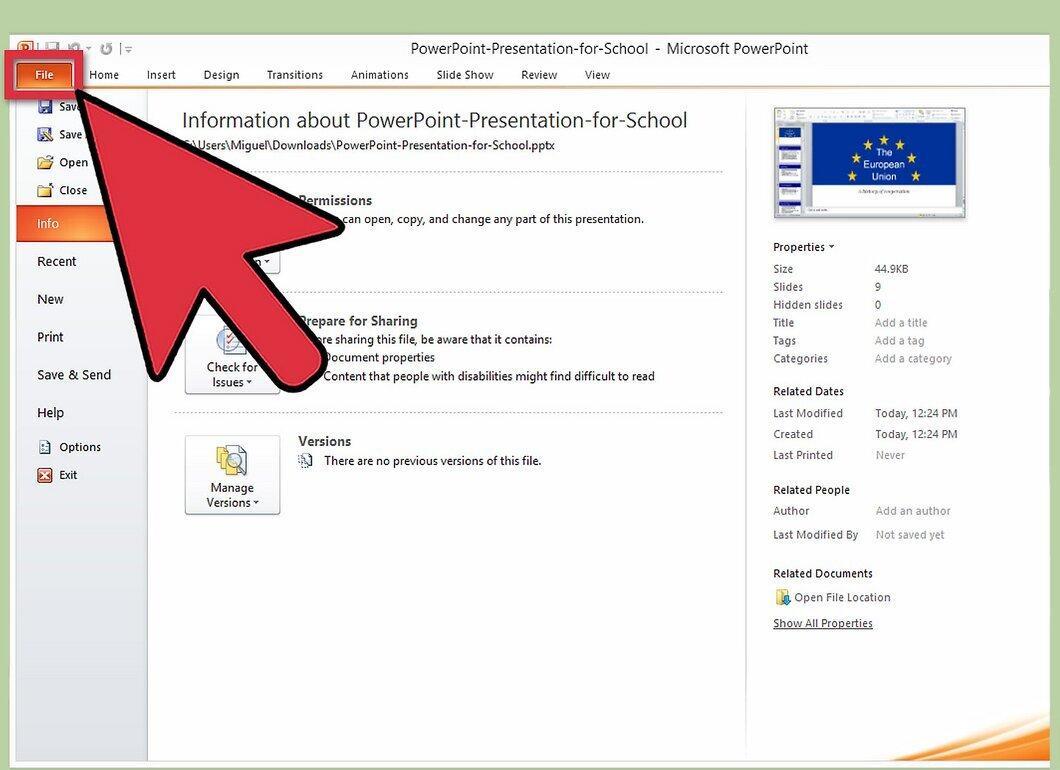The image size is (1060, 770).
Task: Click the Add an author field
Action: (913, 511)
